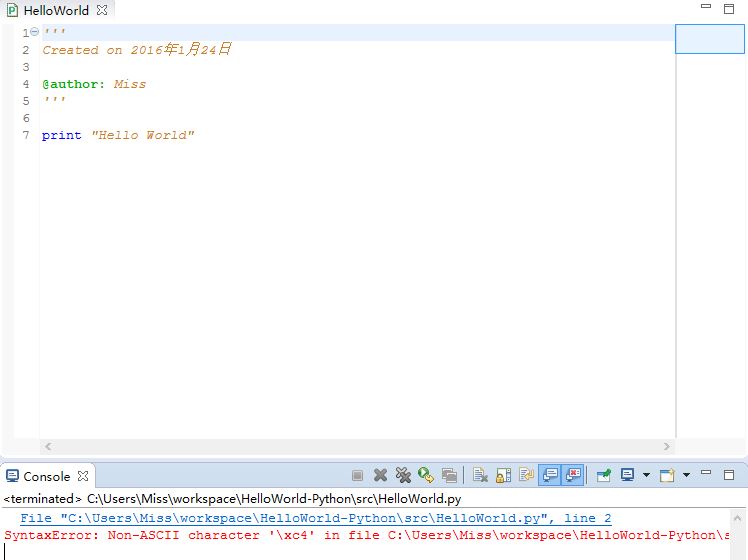Image resolution: width=748 pixels, height=560 pixels.
Task: Click line number 7 in the gutter
Action: 26,135
